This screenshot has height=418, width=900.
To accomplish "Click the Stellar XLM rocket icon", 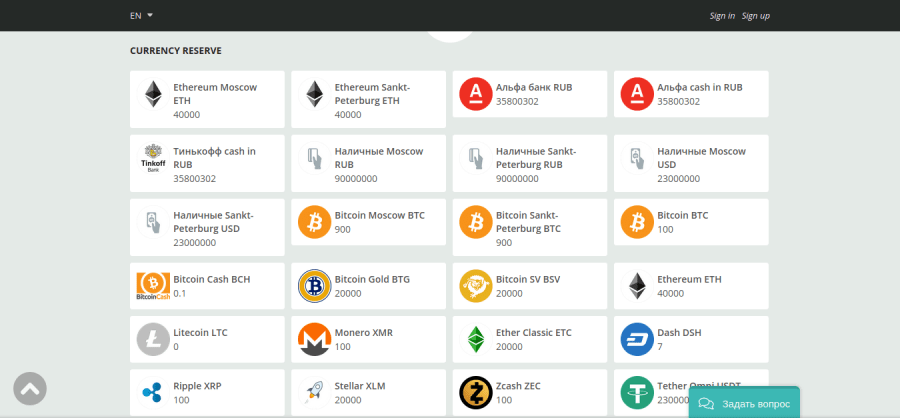I will click(315, 393).
